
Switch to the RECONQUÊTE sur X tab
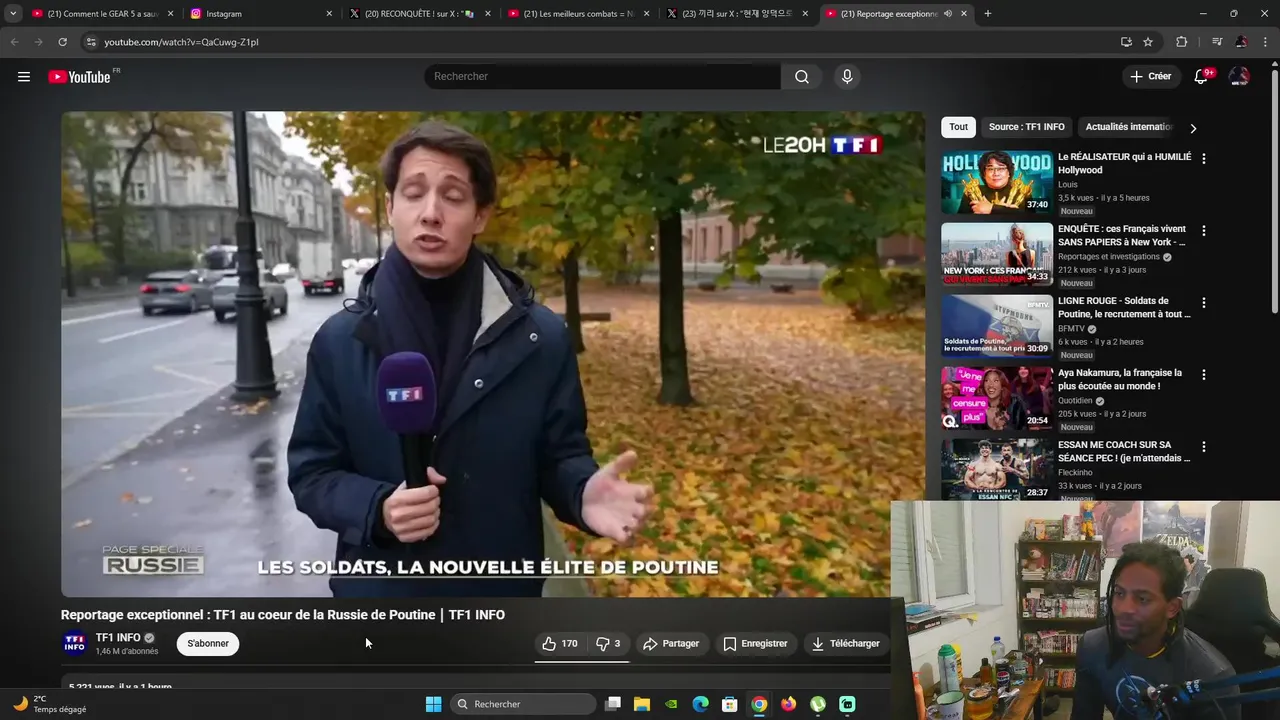pos(421,14)
